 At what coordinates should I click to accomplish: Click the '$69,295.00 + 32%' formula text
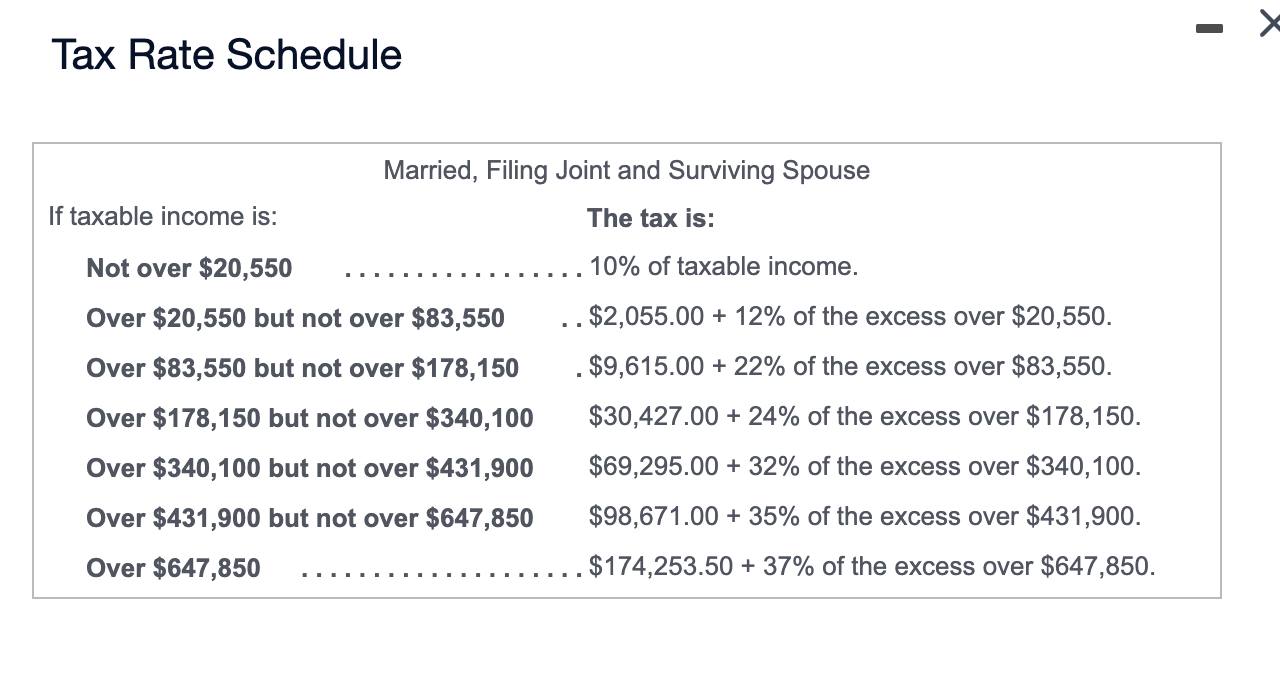point(865,466)
